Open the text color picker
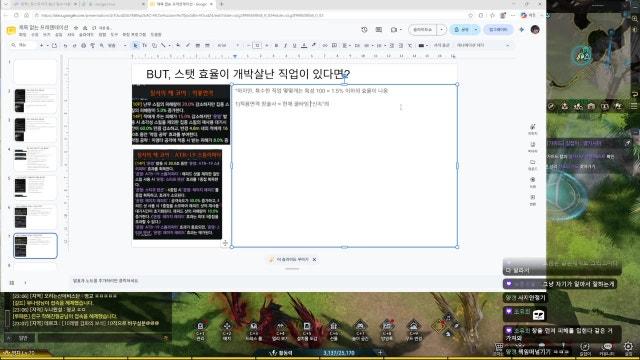Image resolution: width=640 pixels, height=360 pixels. click(x=304, y=45)
